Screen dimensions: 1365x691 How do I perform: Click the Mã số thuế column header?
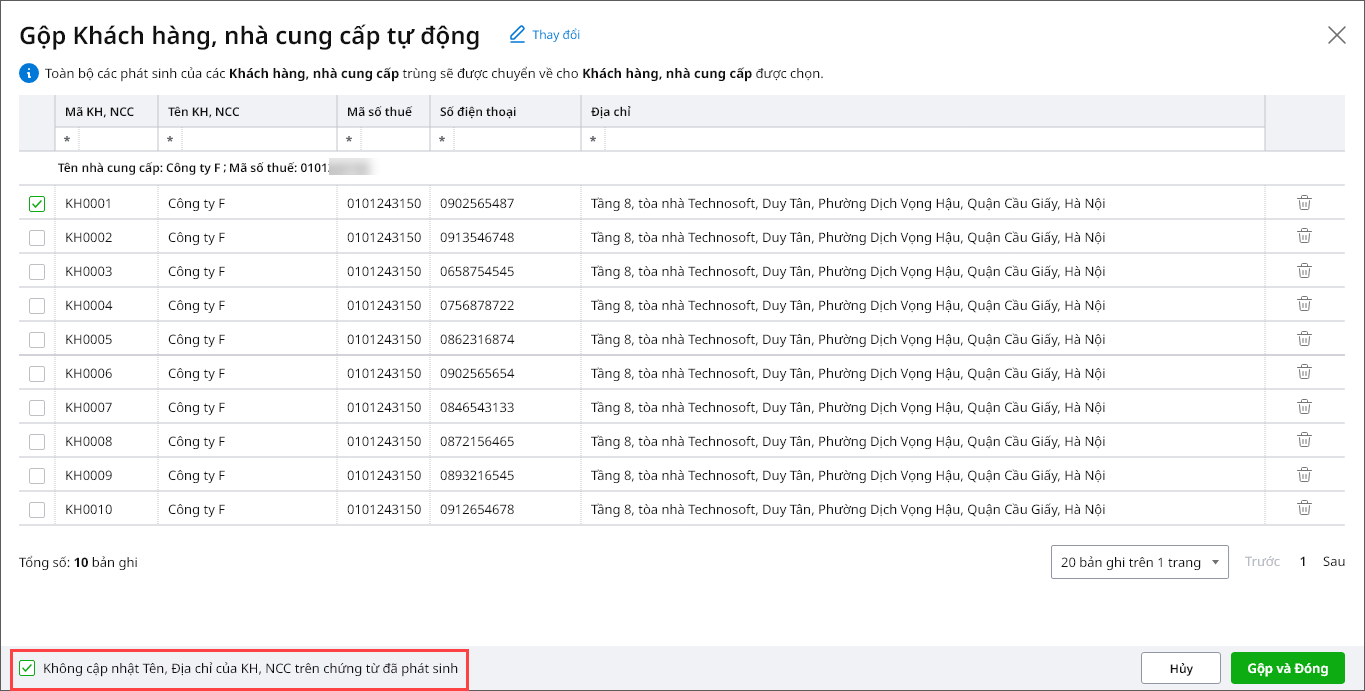(x=379, y=112)
